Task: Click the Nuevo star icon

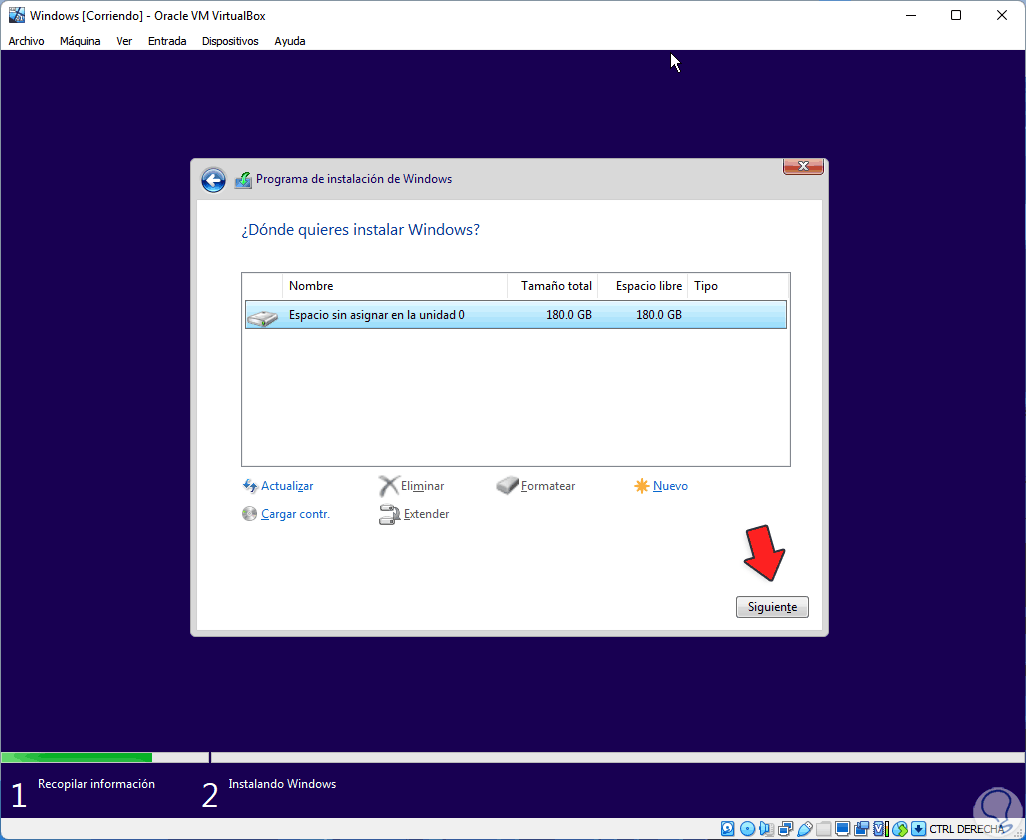Action: (642, 486)
